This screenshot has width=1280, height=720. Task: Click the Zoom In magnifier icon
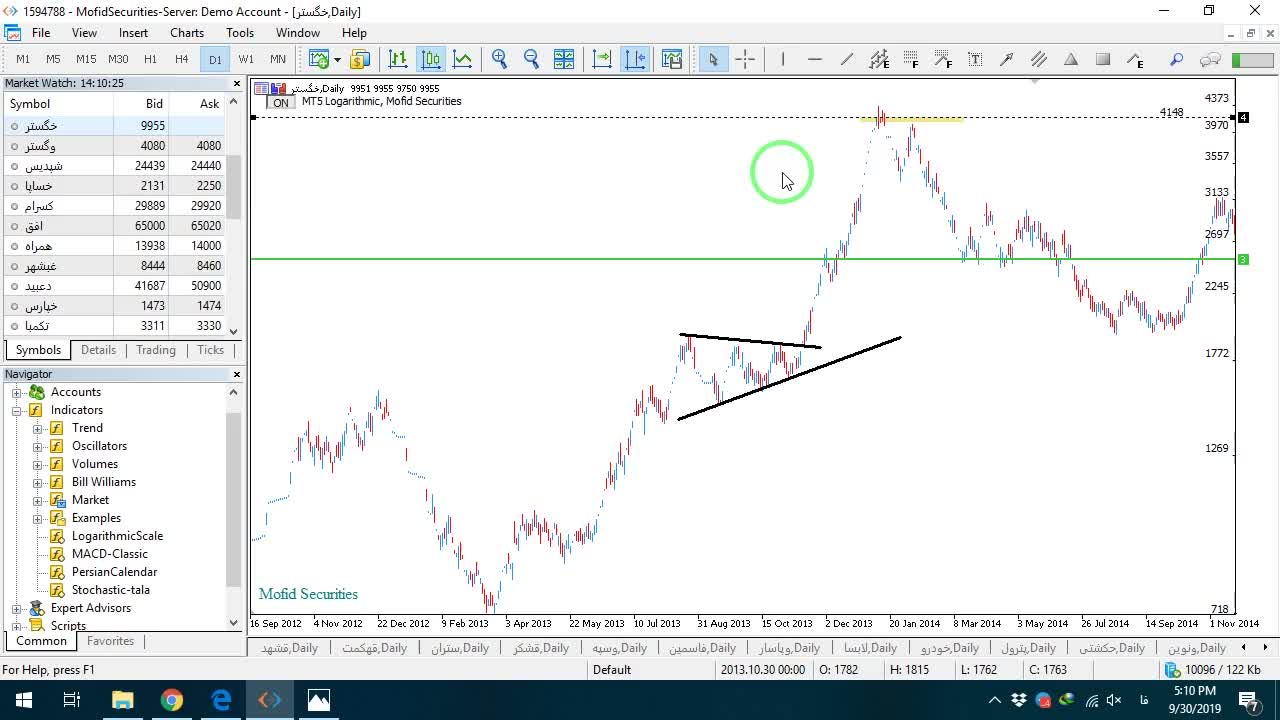(x=500, y=59)
